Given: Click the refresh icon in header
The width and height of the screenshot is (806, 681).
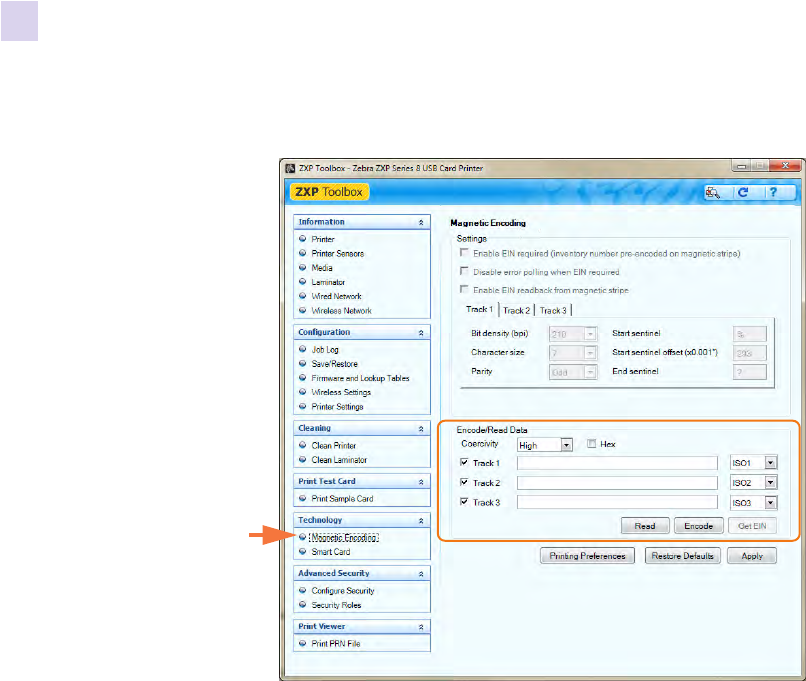Looking at the screenshot, I should click(x=743, y=192).
